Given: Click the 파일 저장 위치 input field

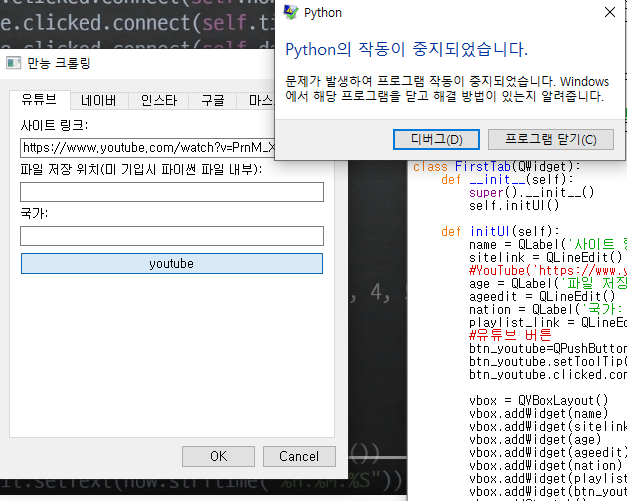Looking at the screenshot, I should [172, 192].
